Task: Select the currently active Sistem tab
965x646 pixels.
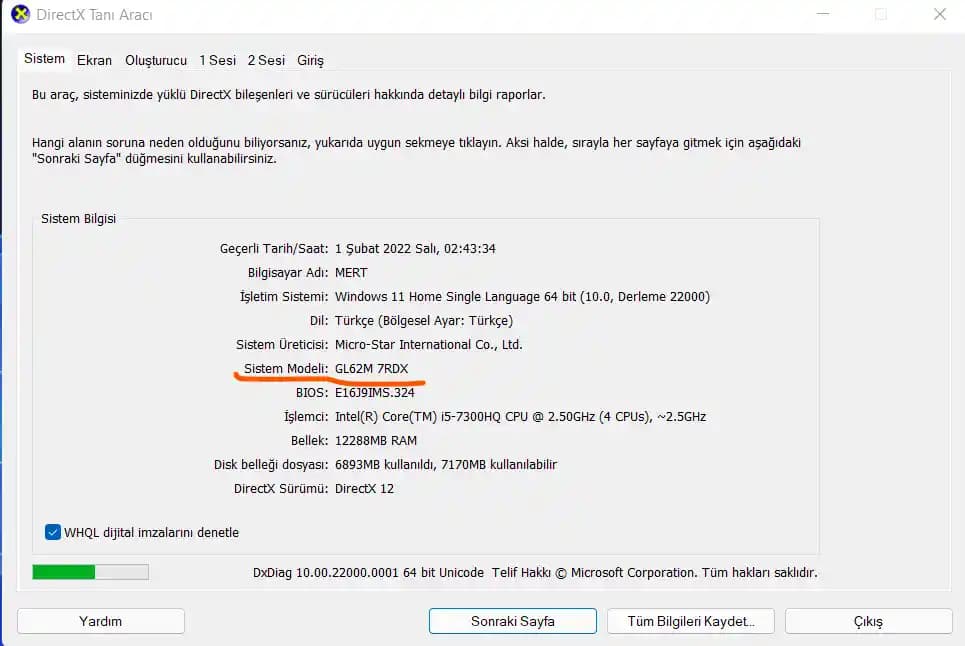Action: [44, 59]
